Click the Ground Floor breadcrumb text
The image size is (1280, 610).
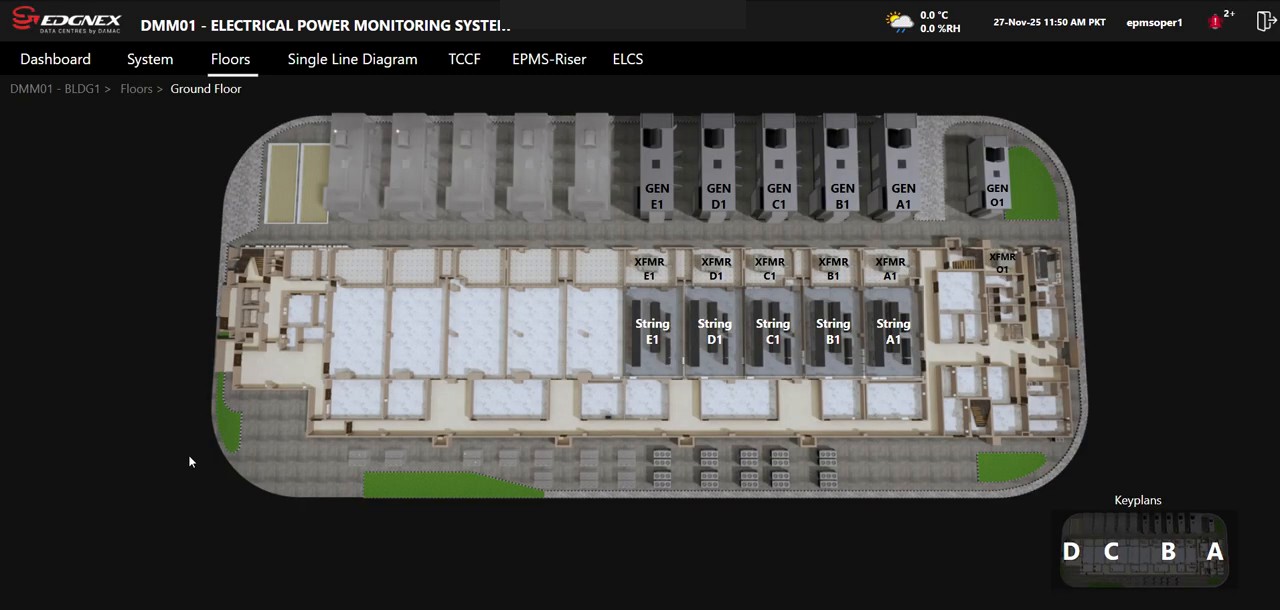[x=205, y=89]
